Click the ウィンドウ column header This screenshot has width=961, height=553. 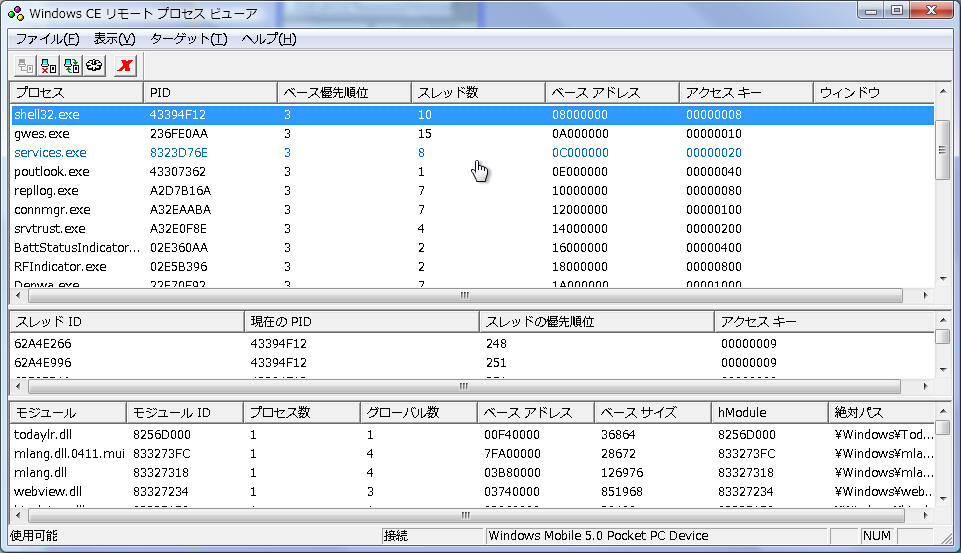click(874, 93)
